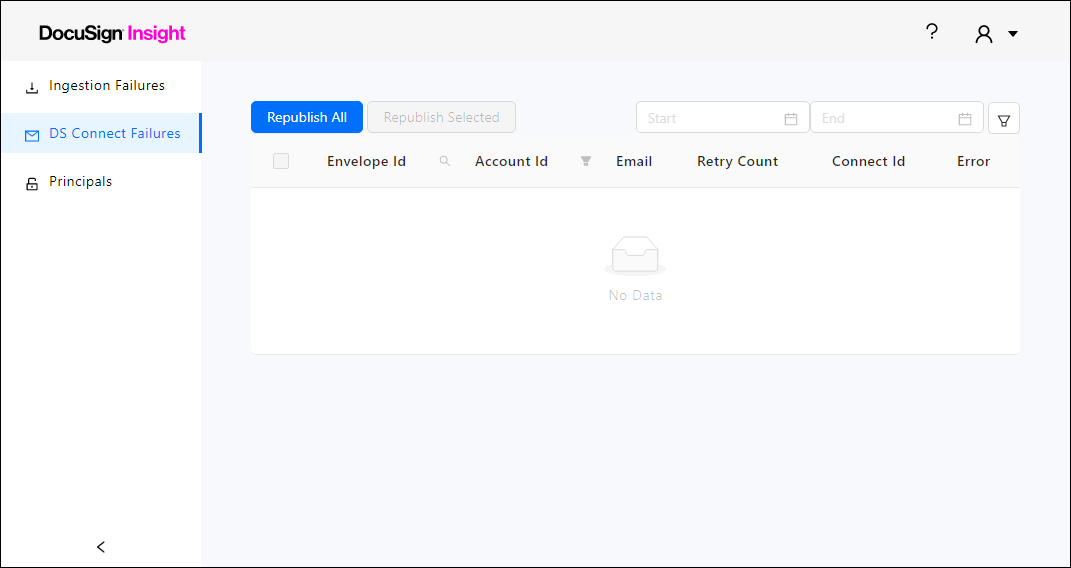Click the Start date input field

click(712, 118)
